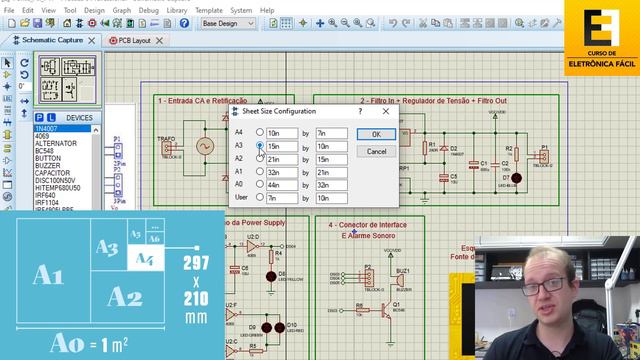Click the Rotate clockwise icon
This screenshot has width=640, height=360.
pyautogui.click(x=24, y=63)
